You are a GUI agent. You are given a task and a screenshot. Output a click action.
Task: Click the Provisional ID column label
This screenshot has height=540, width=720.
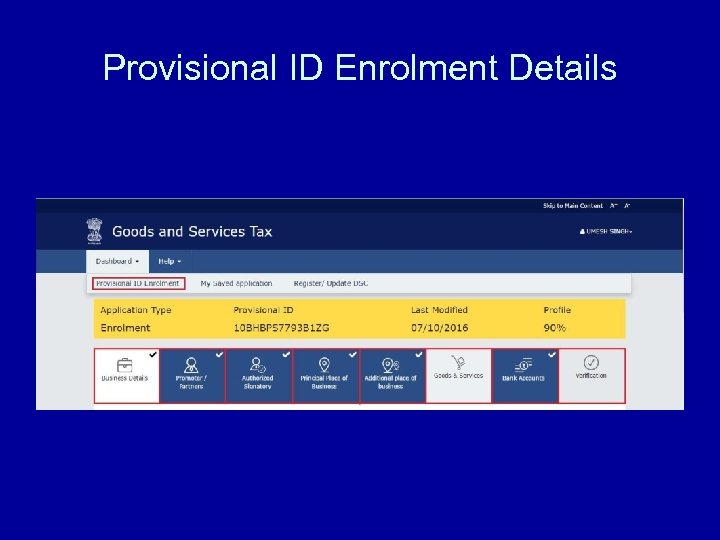263,310
